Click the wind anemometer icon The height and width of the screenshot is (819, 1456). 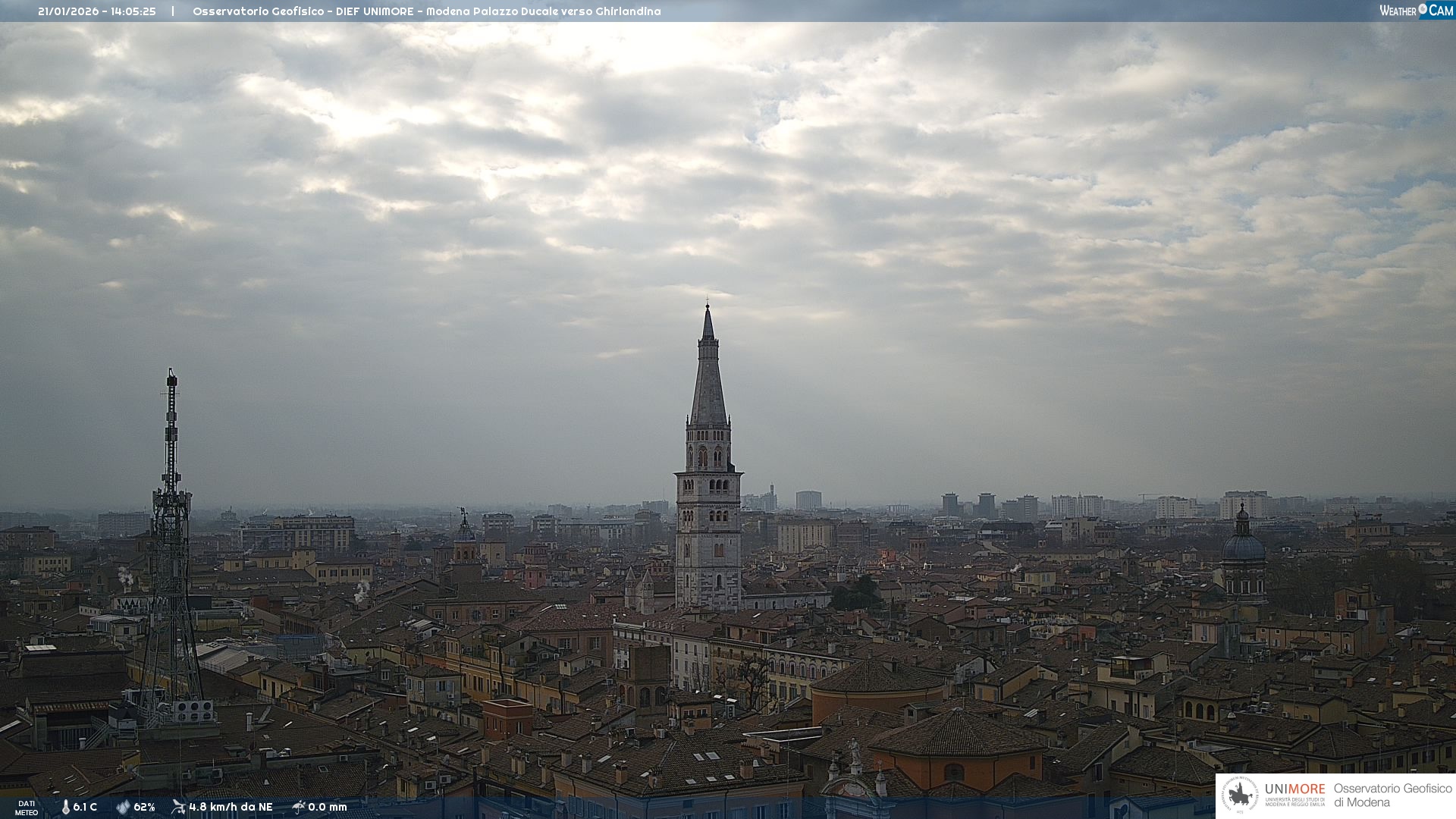pos(178,807)
